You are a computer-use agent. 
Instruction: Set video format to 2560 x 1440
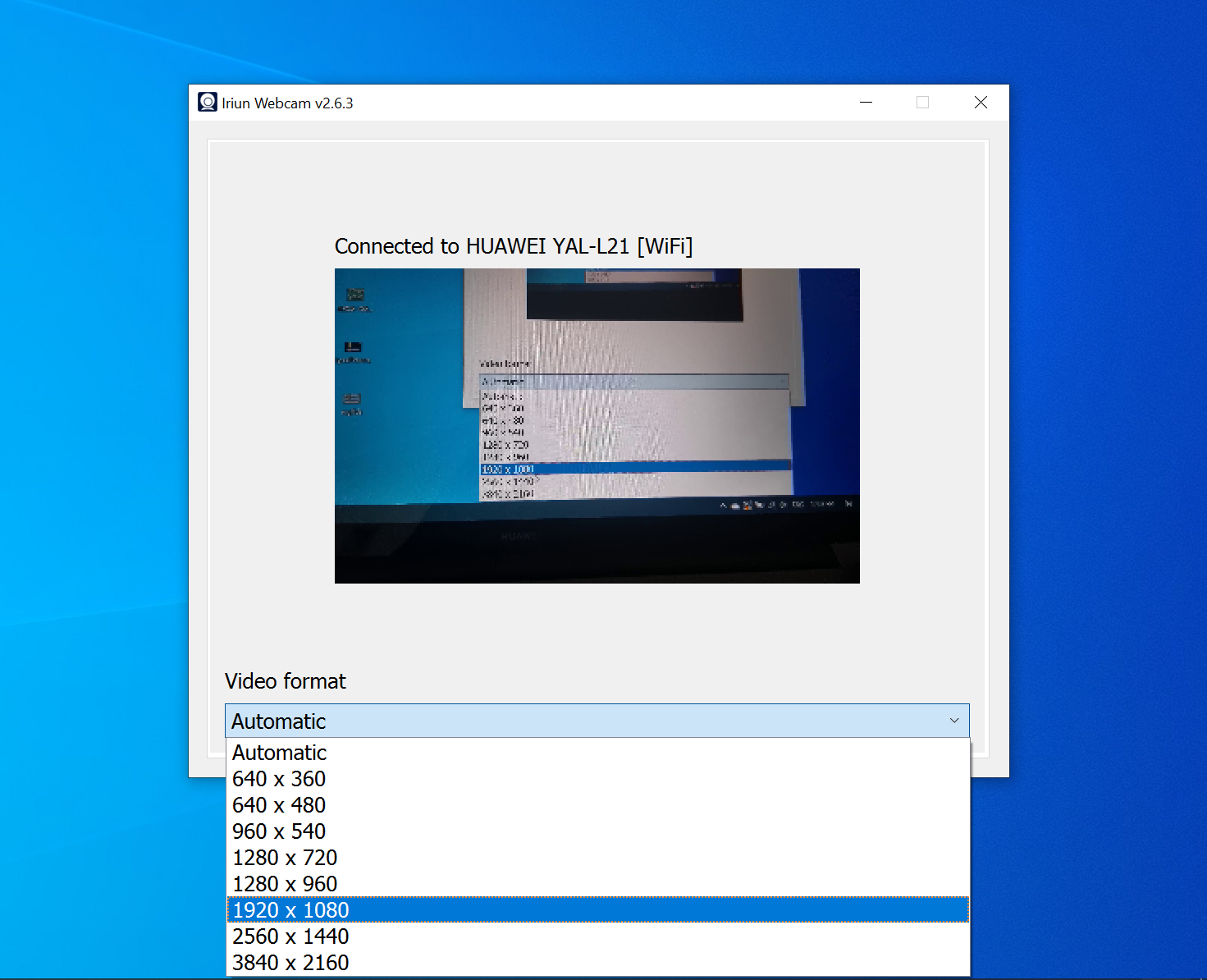coord(598,936)
